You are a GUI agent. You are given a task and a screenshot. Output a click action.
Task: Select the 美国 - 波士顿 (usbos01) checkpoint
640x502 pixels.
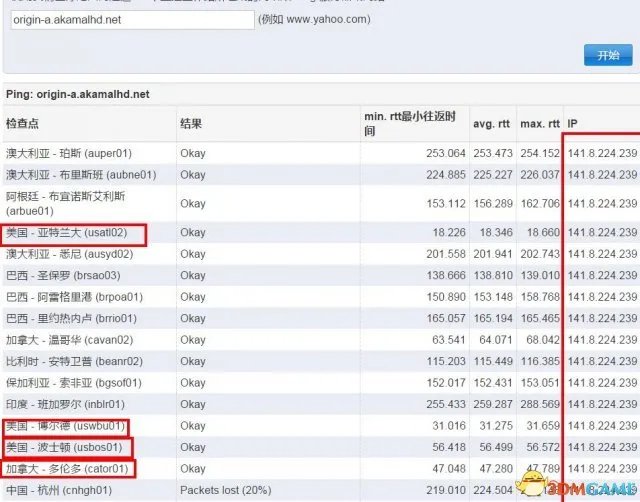65,448
